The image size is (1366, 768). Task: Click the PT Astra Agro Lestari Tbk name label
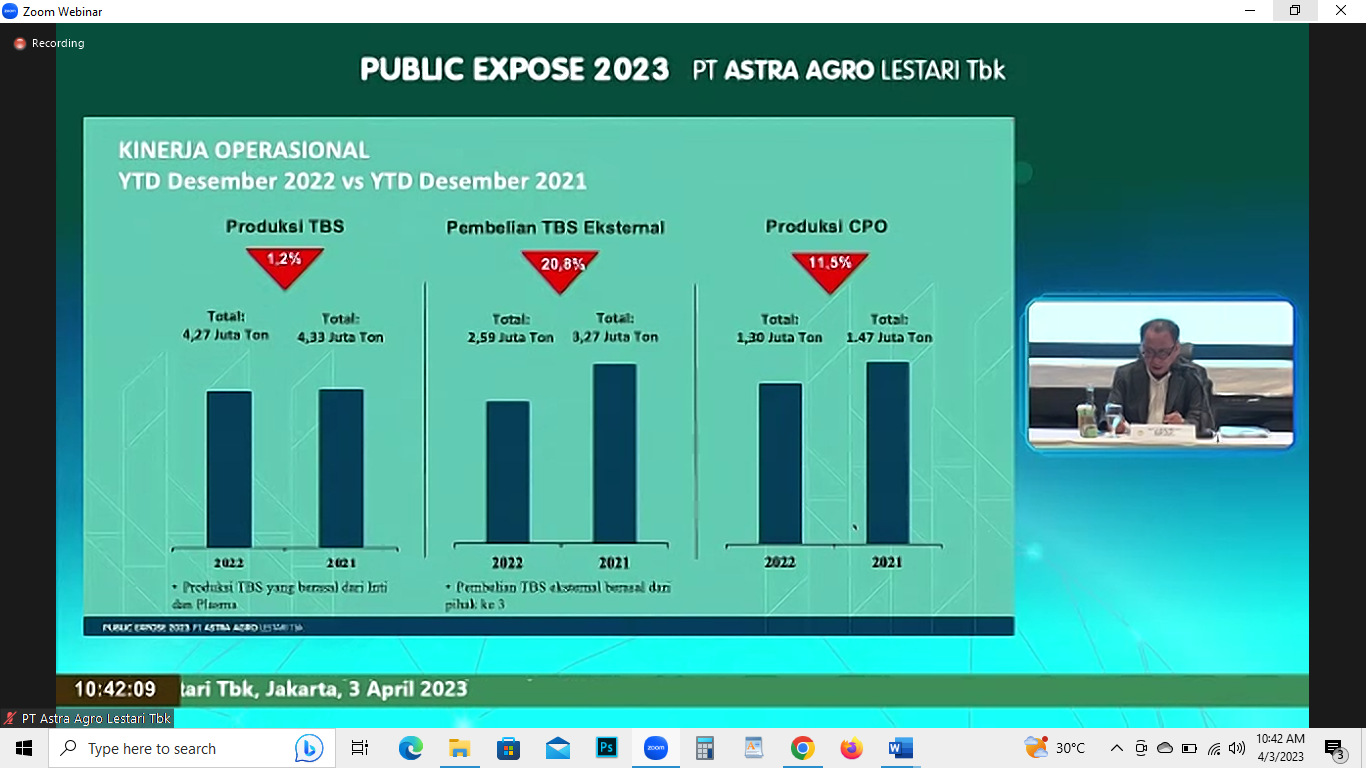tap(96, 719)
